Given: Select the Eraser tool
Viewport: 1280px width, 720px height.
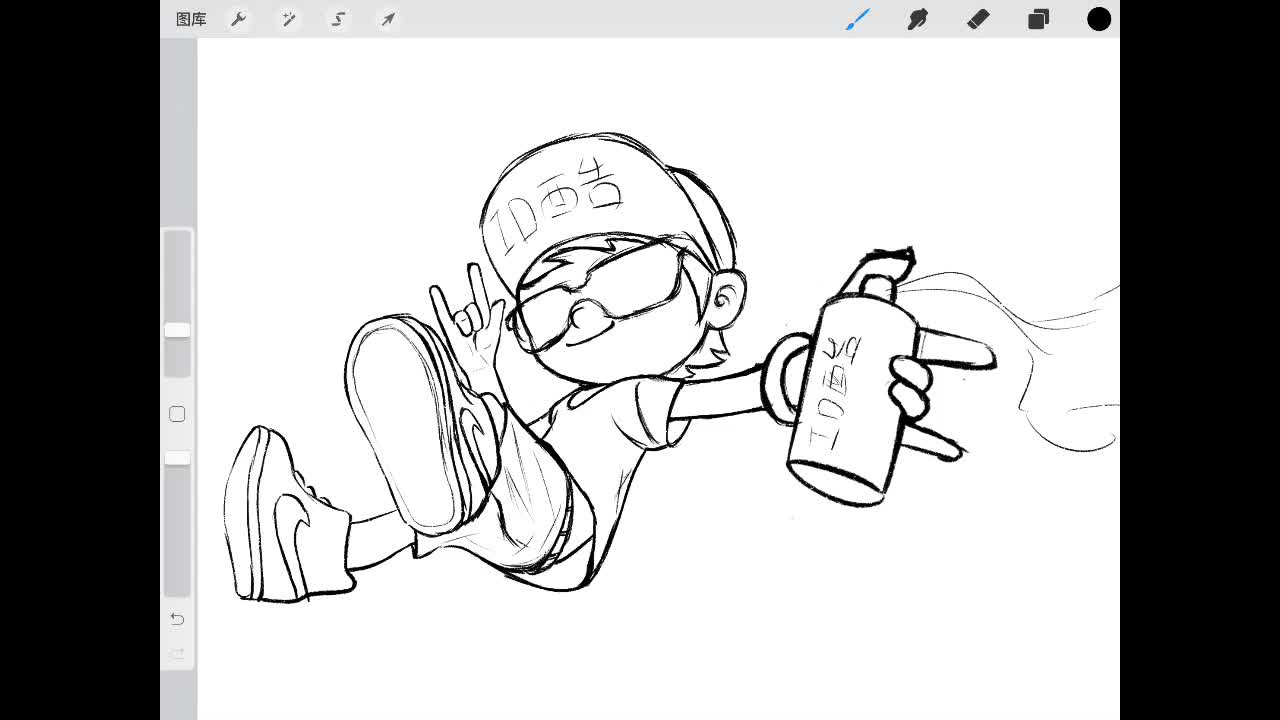Looking at the screenshot, I should (978, 19).
